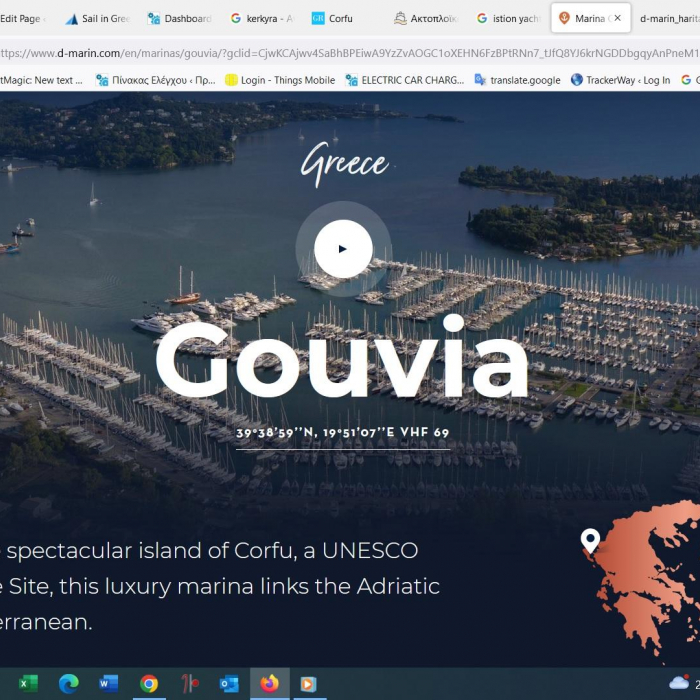Open Word from the taskbar

click(108, 684)
